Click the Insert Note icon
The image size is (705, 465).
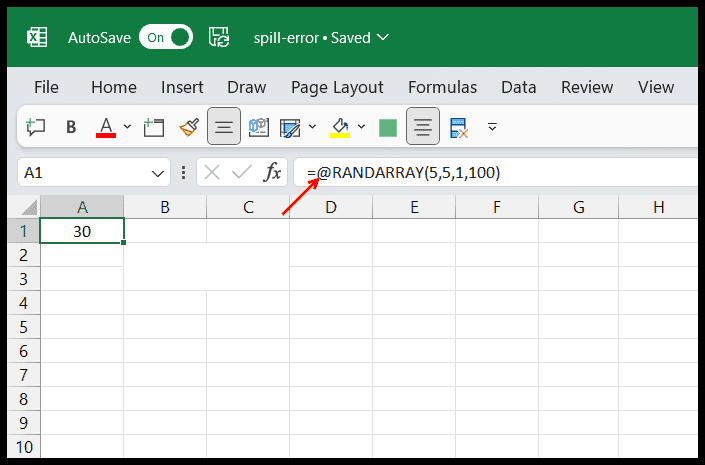point(154,127)
